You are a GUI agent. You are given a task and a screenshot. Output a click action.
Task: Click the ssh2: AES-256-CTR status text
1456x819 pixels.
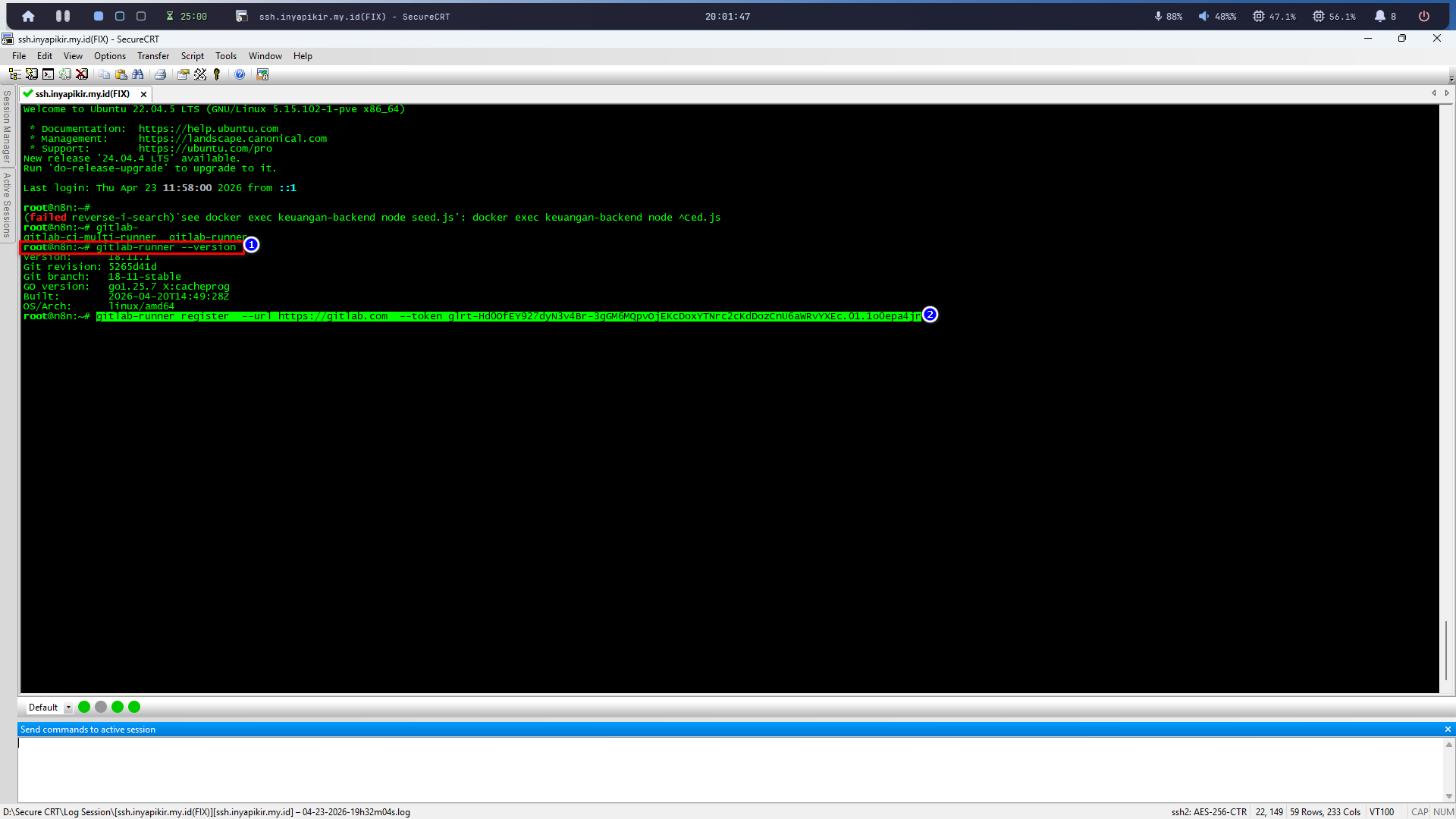click(1209, 812)
